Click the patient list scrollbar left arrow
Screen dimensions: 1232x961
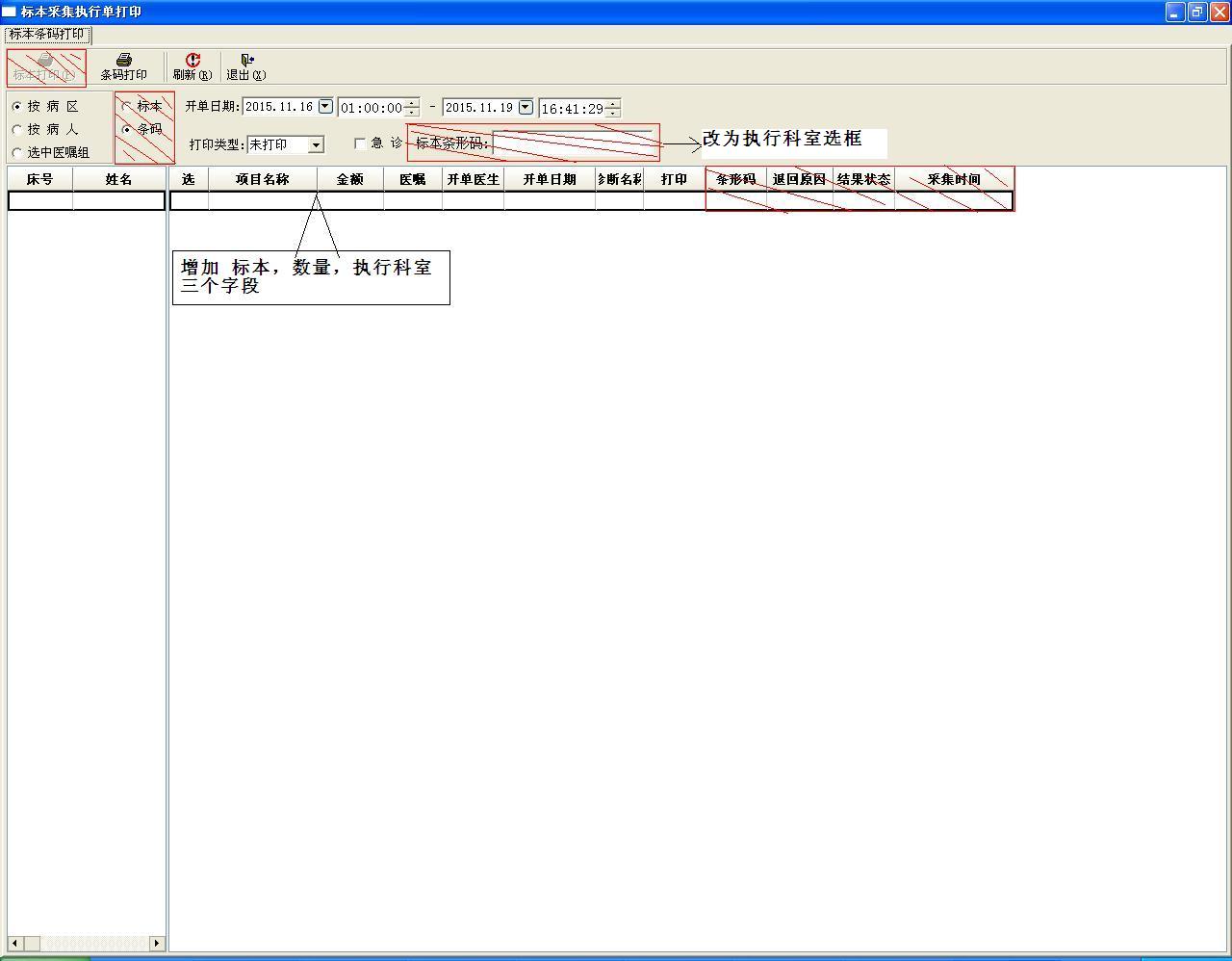point(15,943)
